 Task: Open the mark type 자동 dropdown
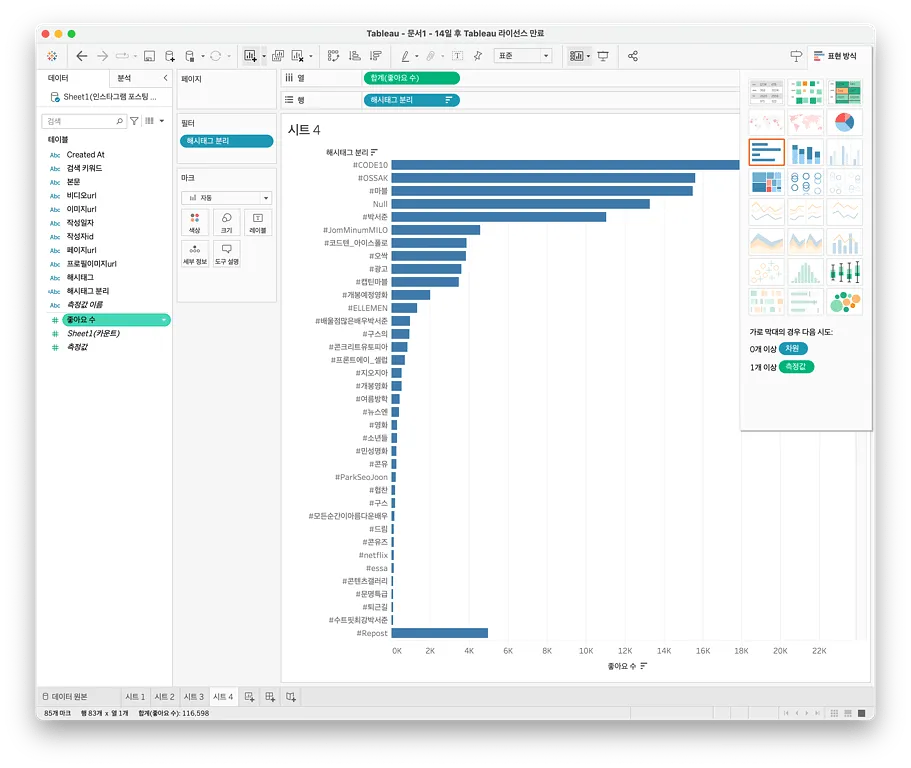(x=226, y=198)
